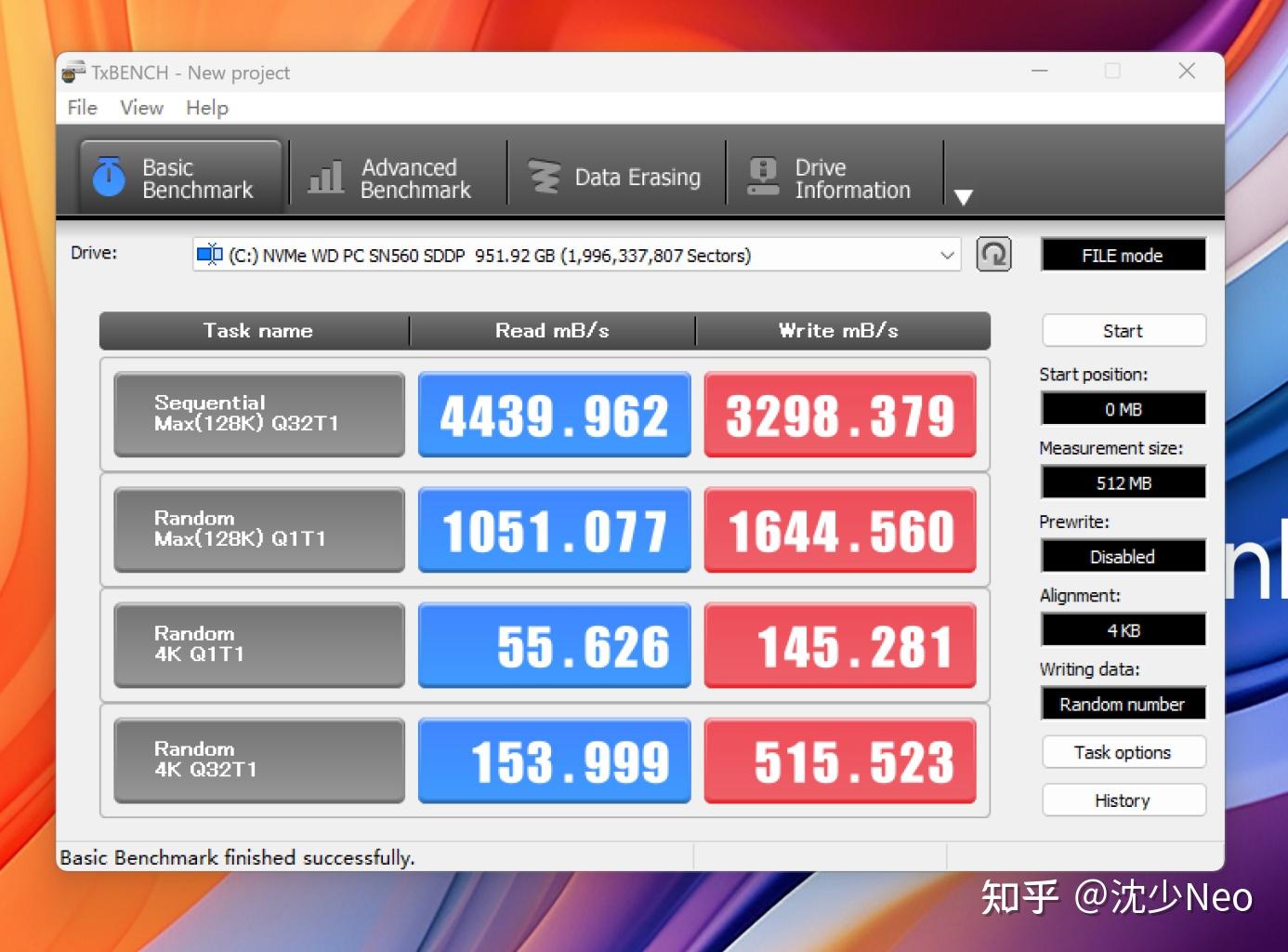Click the Task options button
The width and height of the screenshot is (1288, 952).
click(x=1124, y=752)
